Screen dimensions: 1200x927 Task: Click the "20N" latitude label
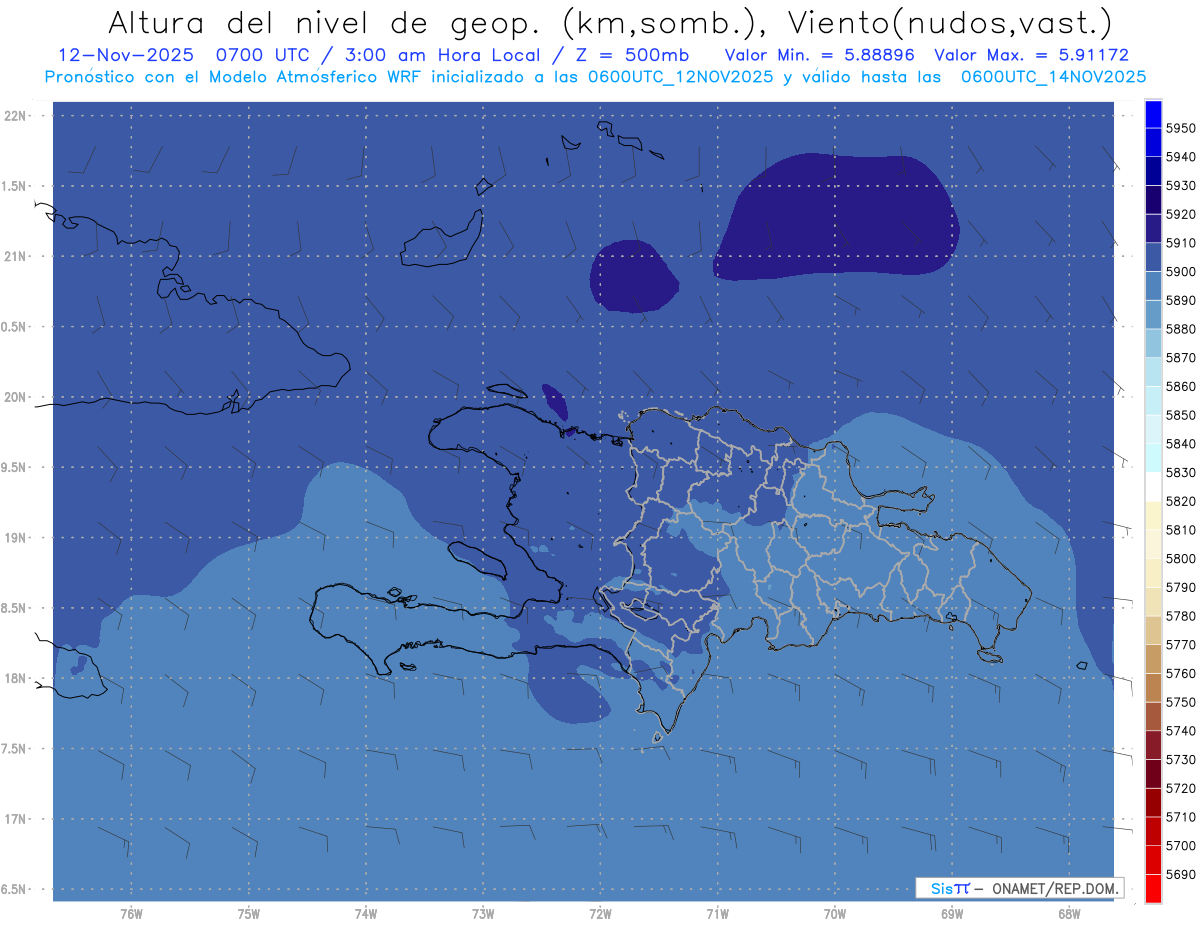click(x=15, y=397)
